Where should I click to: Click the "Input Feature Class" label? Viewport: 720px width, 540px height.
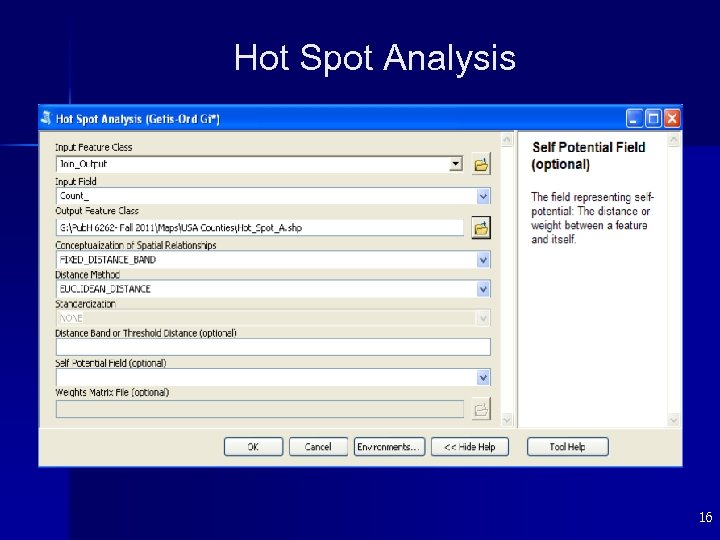point(94,147)
